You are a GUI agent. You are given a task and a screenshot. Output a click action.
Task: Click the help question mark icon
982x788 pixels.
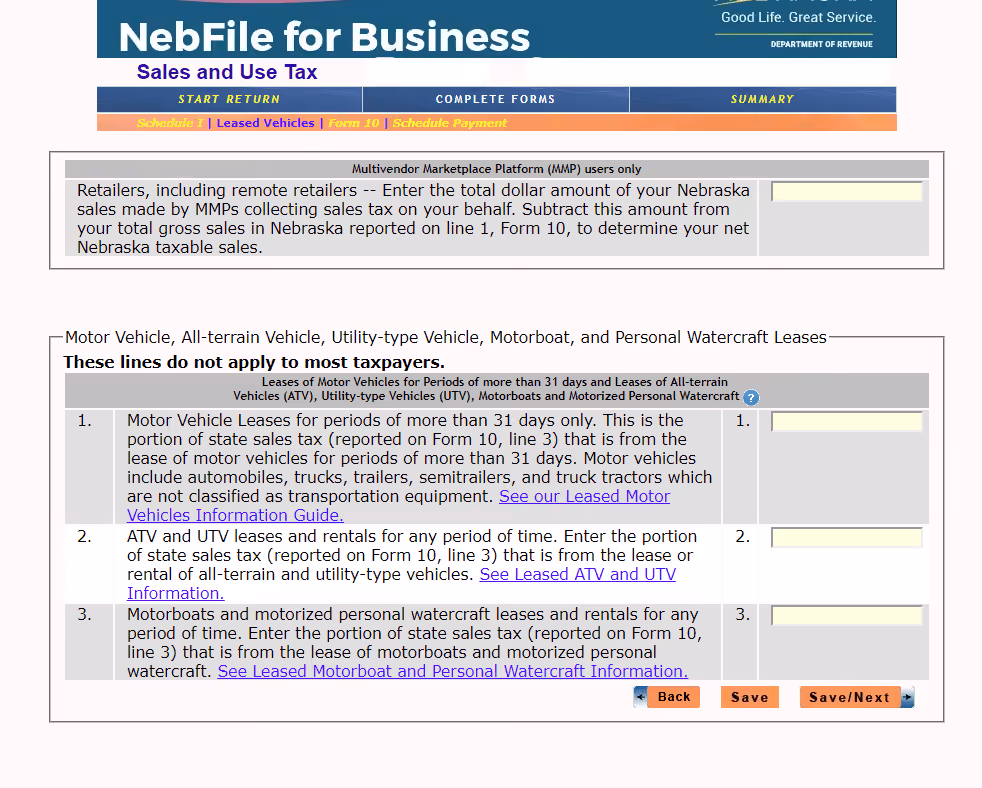click(x=750, y=397)
